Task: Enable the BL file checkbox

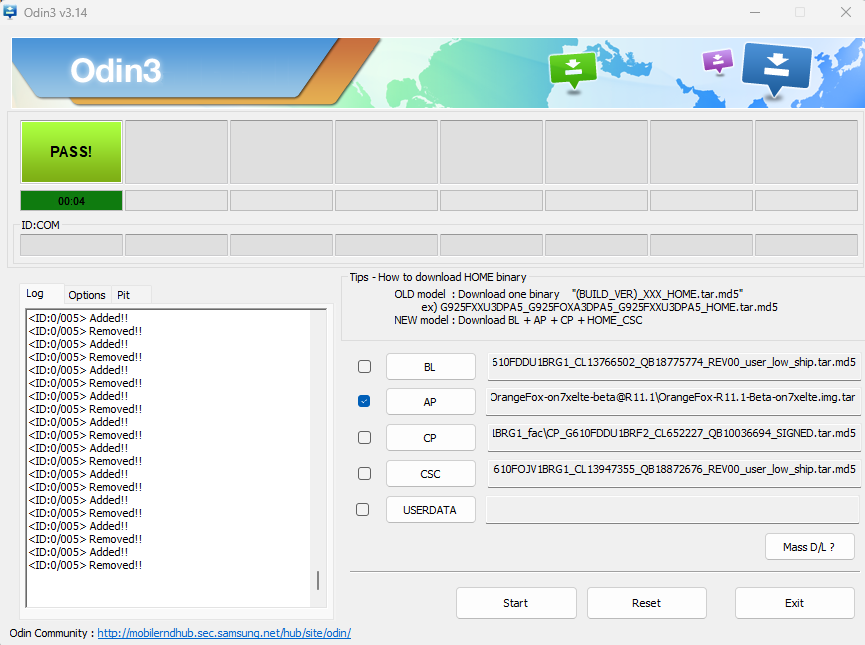Action: coord(364,366)
